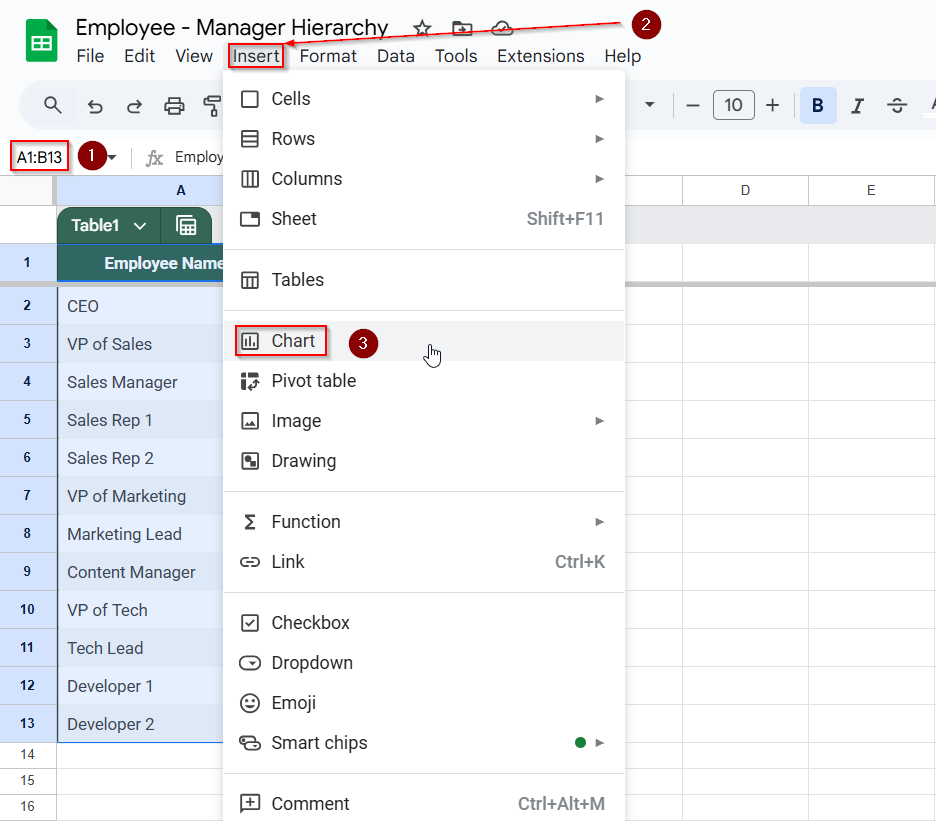This screenshot has height=821, width=936.
Task: Select Pivot table menu entry
Action: tap(424, 381)
